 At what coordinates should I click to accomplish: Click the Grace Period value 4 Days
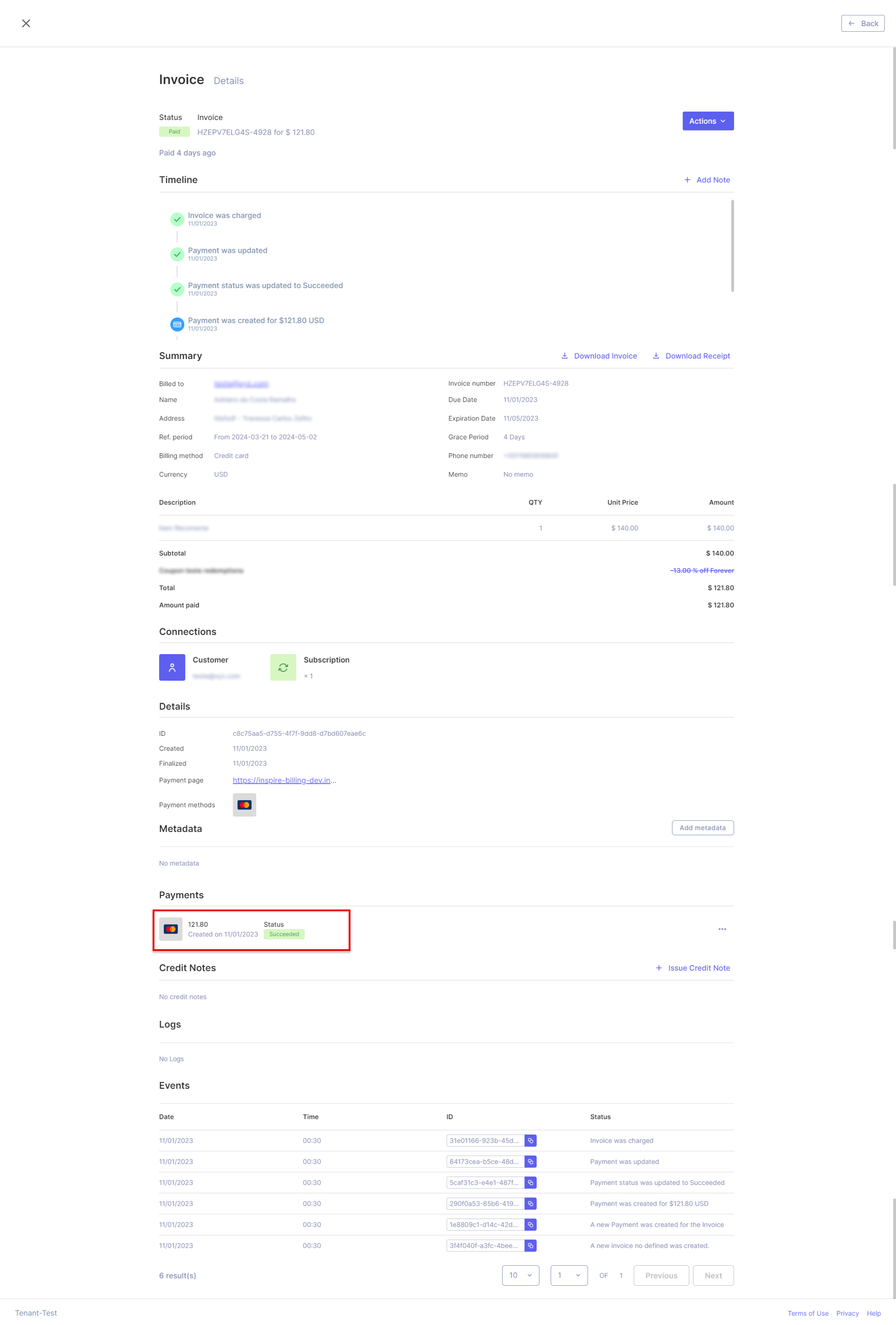pyautogui.click(x=514, y=437)
